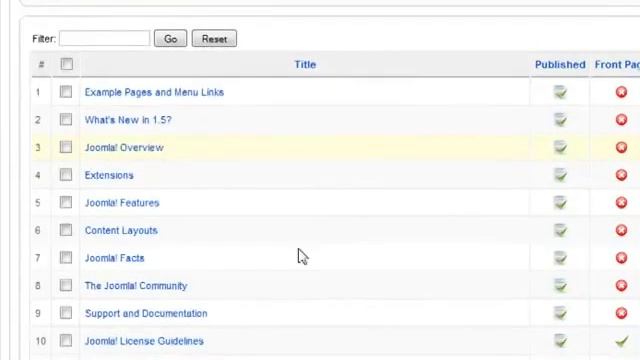This screenshot has height=360, width=640.
Task: Open the Joomla! Facts article
Action: (115, 258)
